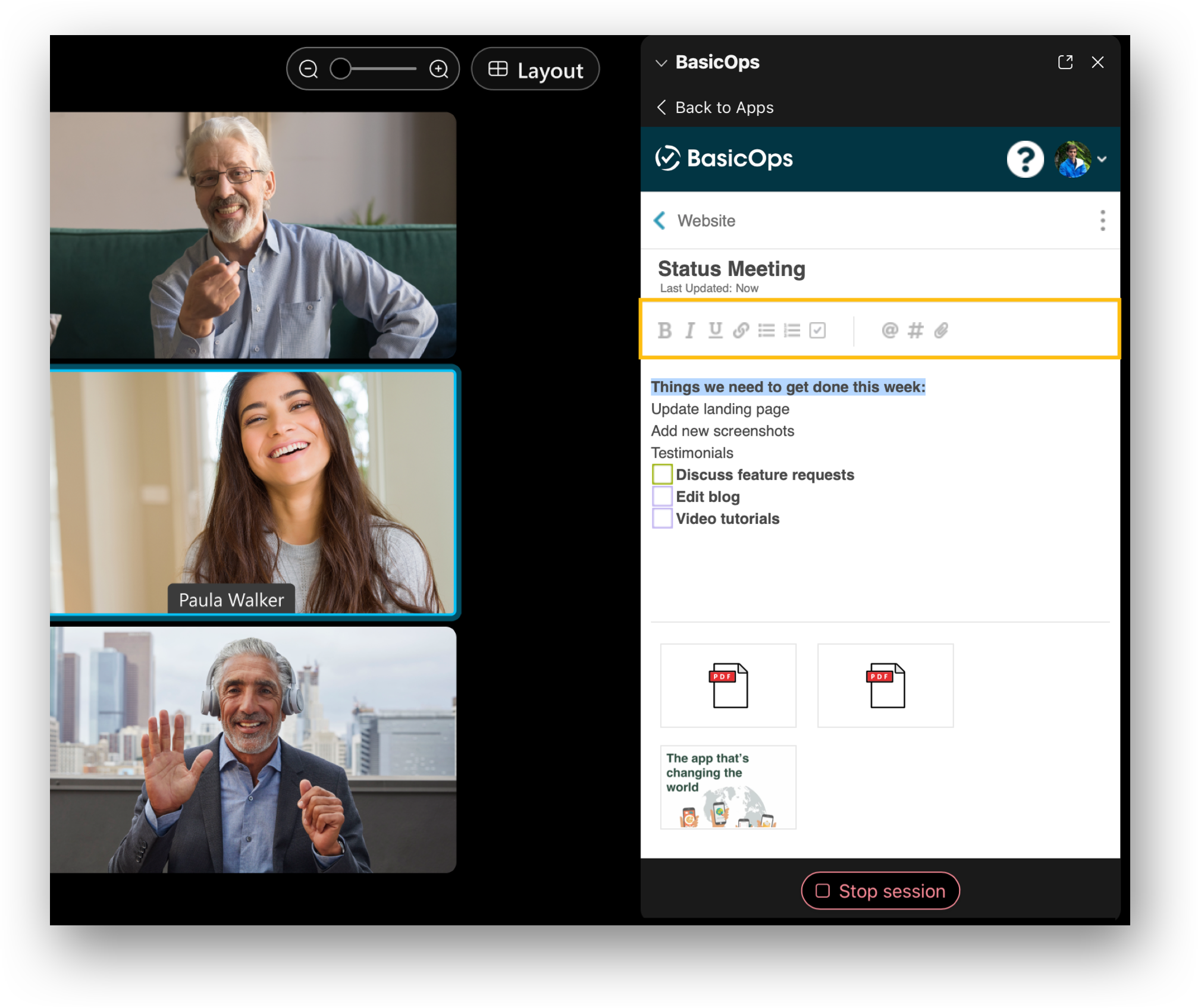The width and height of the screenshot is (1198, 1008).
Task: Select the underline formatting icon
Action: point(716,331)
